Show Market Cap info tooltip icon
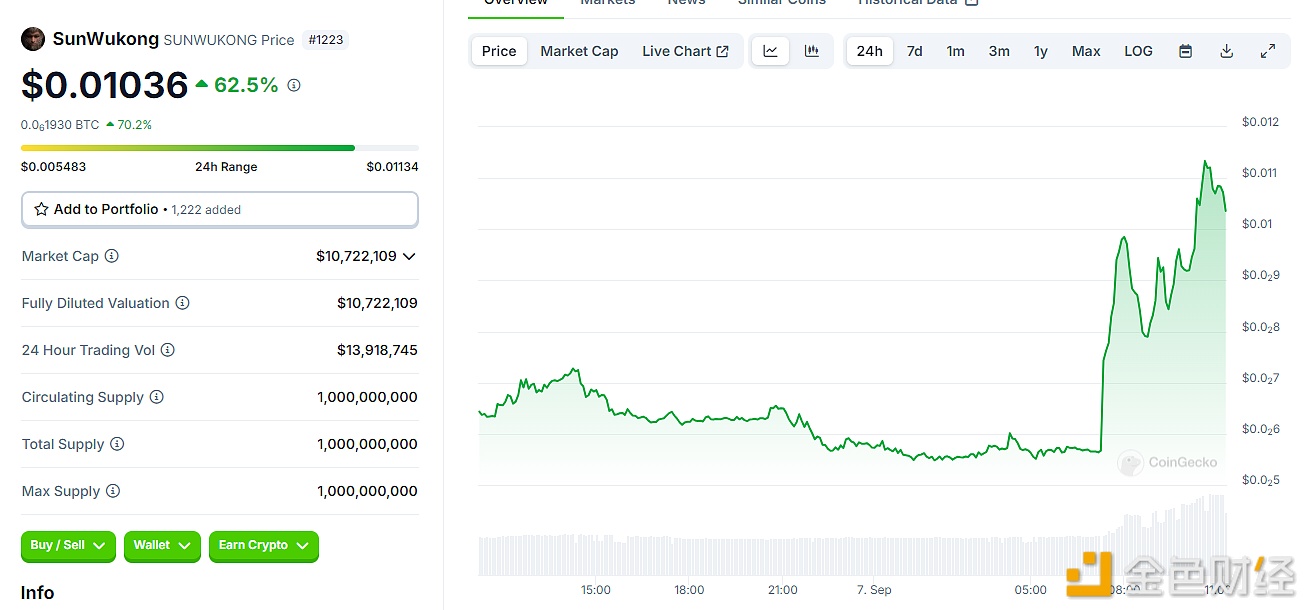This screenshot has width=1308, height=610. 112,256
